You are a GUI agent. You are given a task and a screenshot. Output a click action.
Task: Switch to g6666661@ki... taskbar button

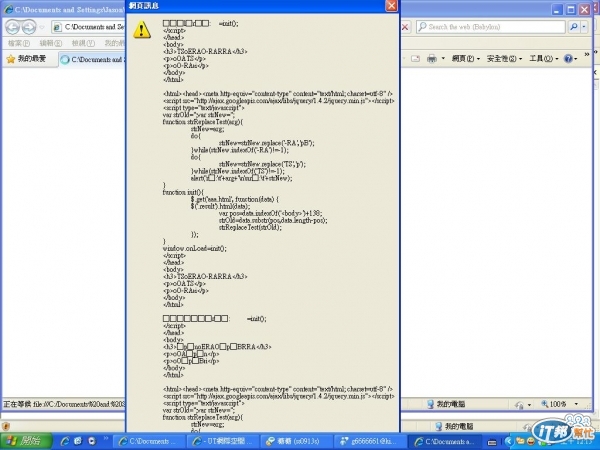coord(370,441)
